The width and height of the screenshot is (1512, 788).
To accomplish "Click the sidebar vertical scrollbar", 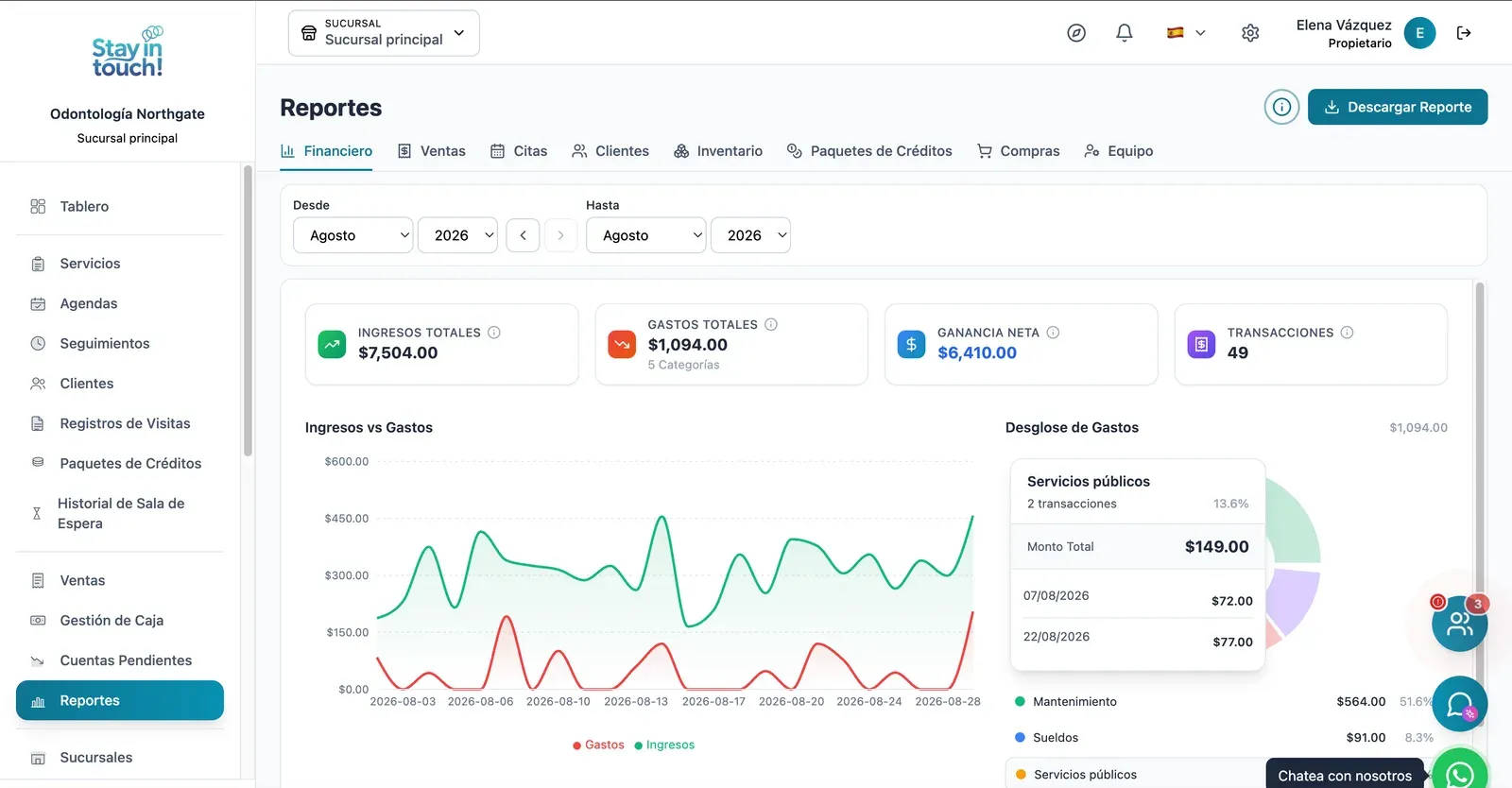I will click(248, 312).
